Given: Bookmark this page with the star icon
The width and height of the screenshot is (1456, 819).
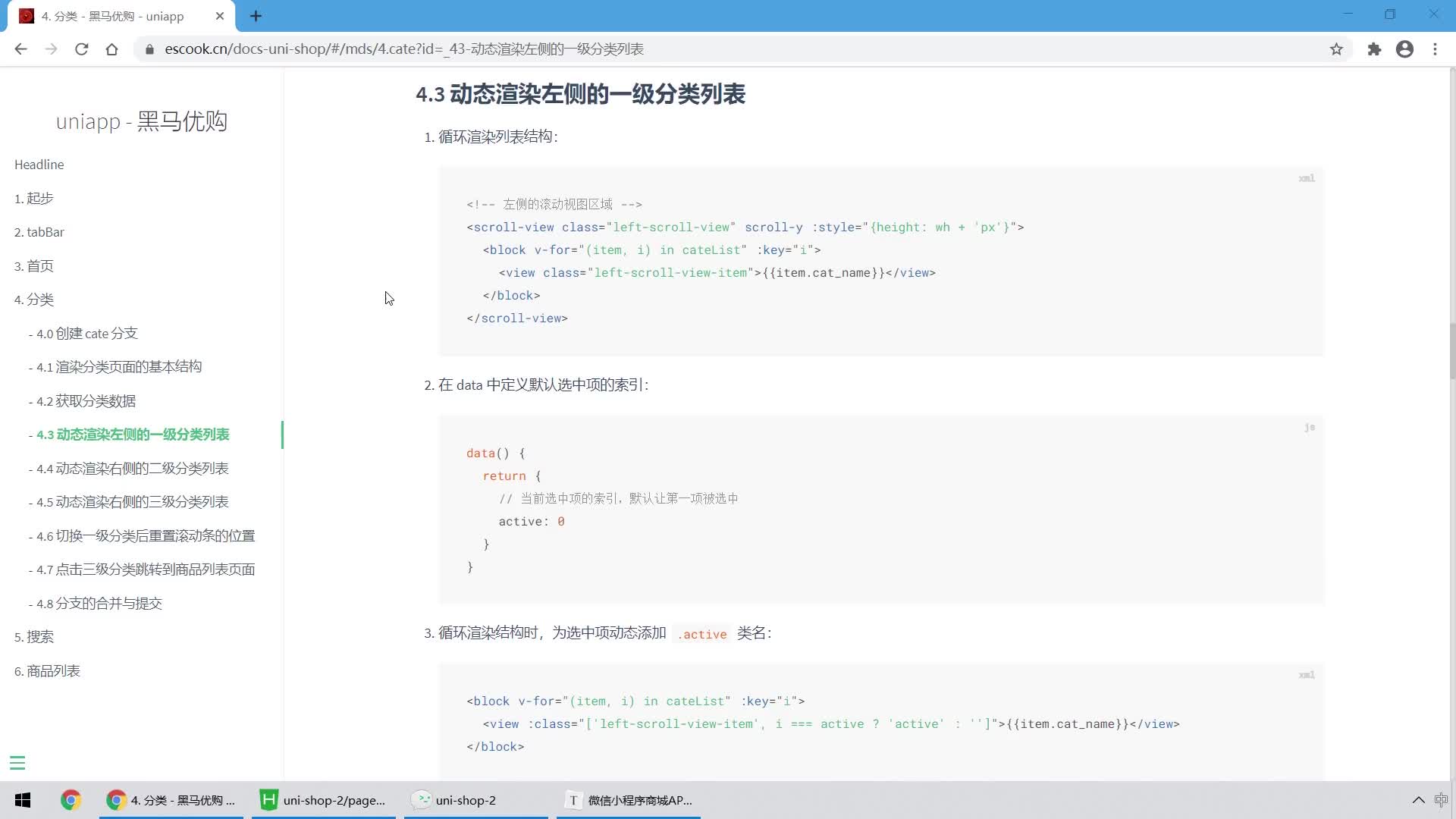Looking at the screenshot, I should click(1336, 49).
